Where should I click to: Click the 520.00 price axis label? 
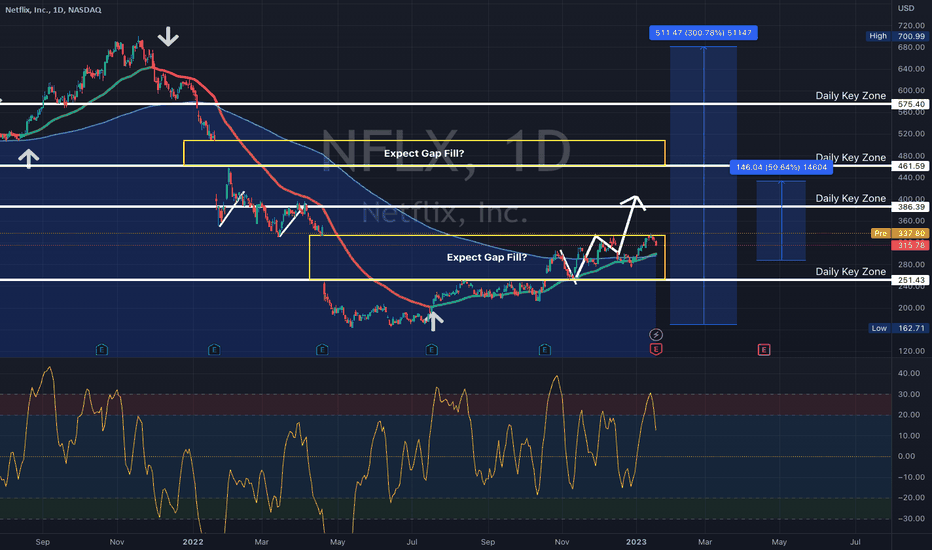tap(911, 134)
